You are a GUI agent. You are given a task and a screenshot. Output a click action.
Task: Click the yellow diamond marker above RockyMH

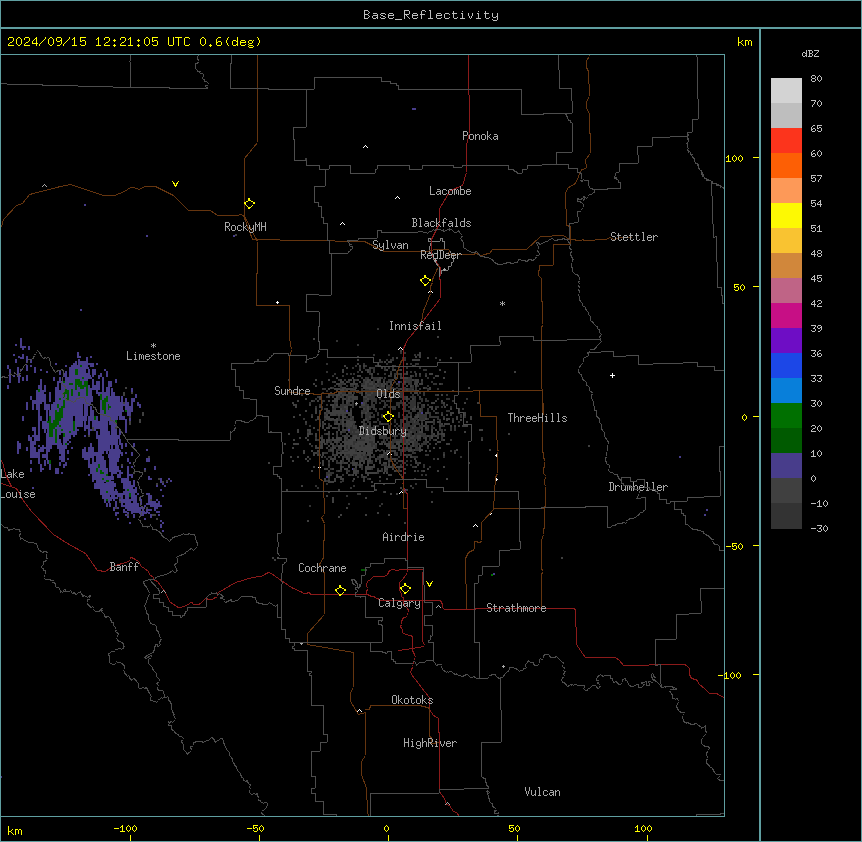[249, 203]
